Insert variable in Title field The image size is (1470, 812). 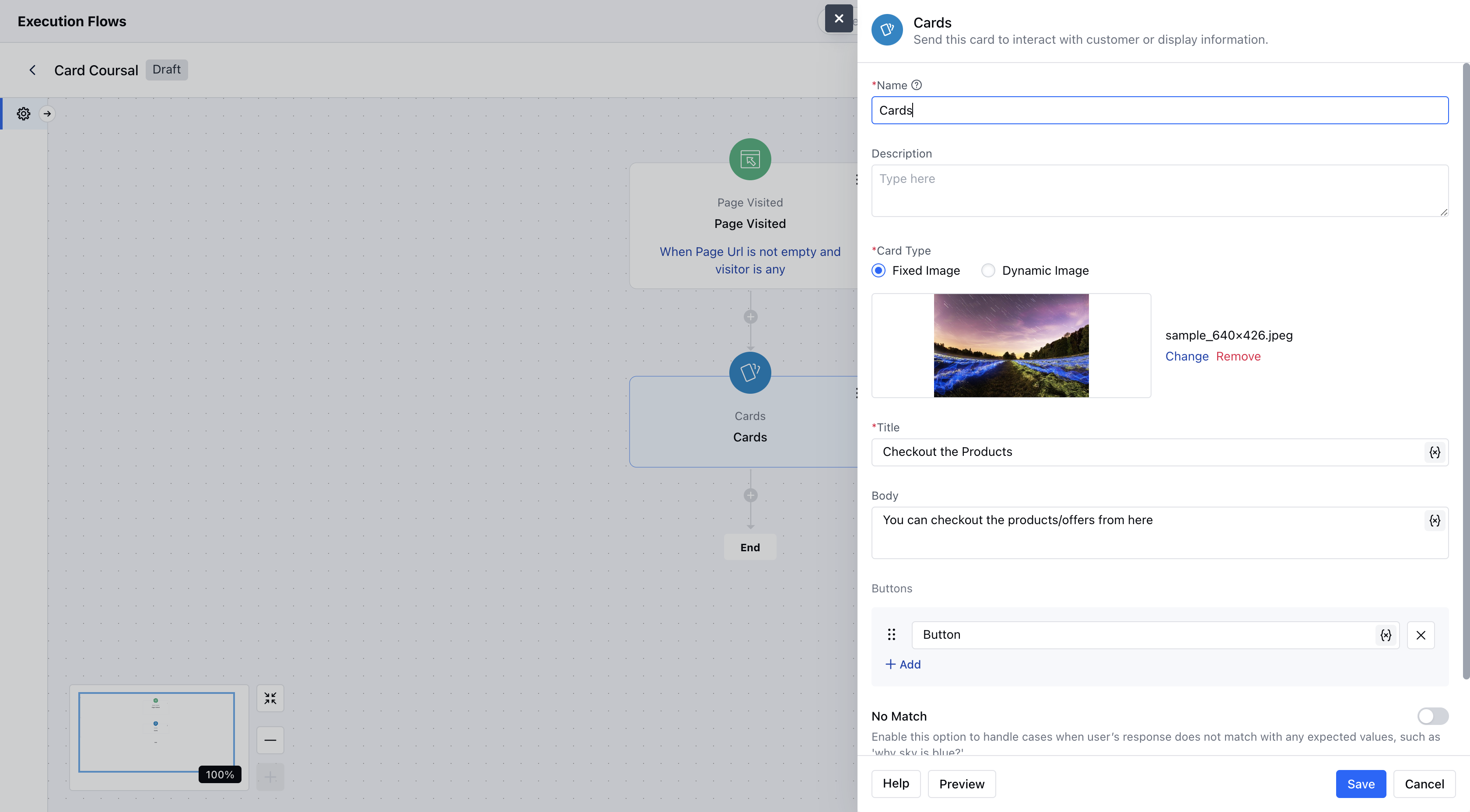coord(1435,452)
